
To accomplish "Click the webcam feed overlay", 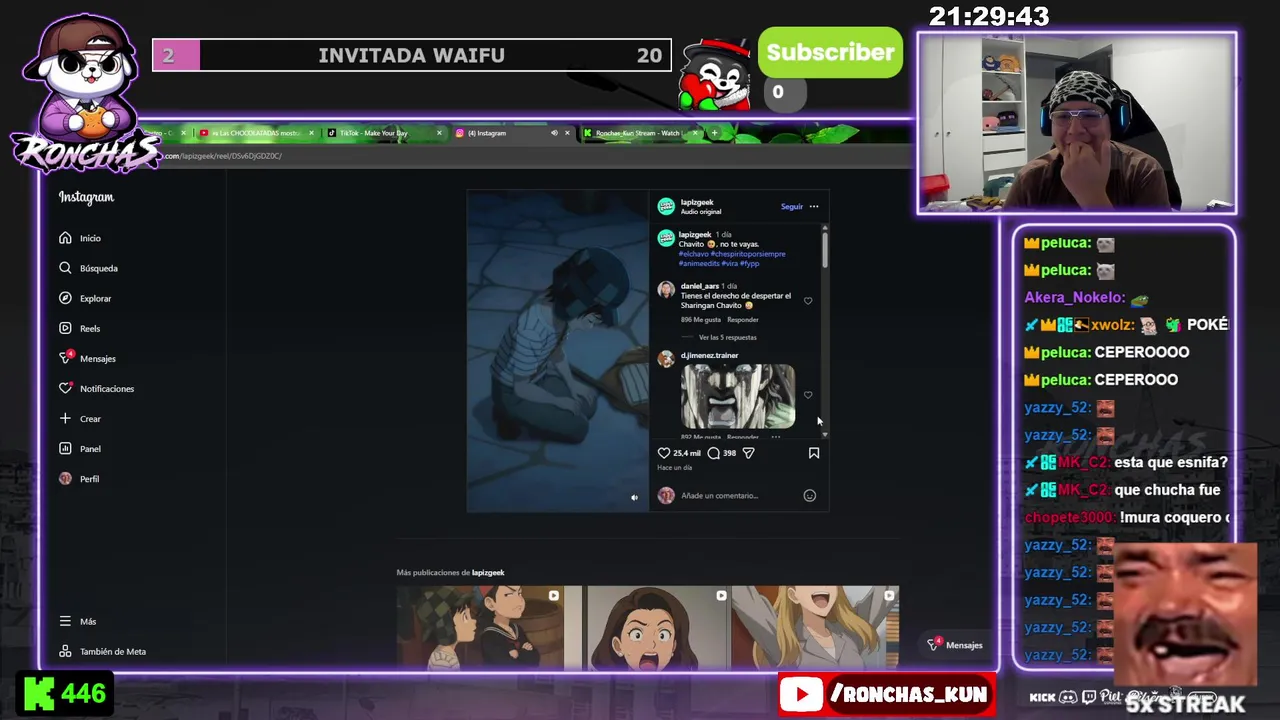I will click(x=1077, y=123).
